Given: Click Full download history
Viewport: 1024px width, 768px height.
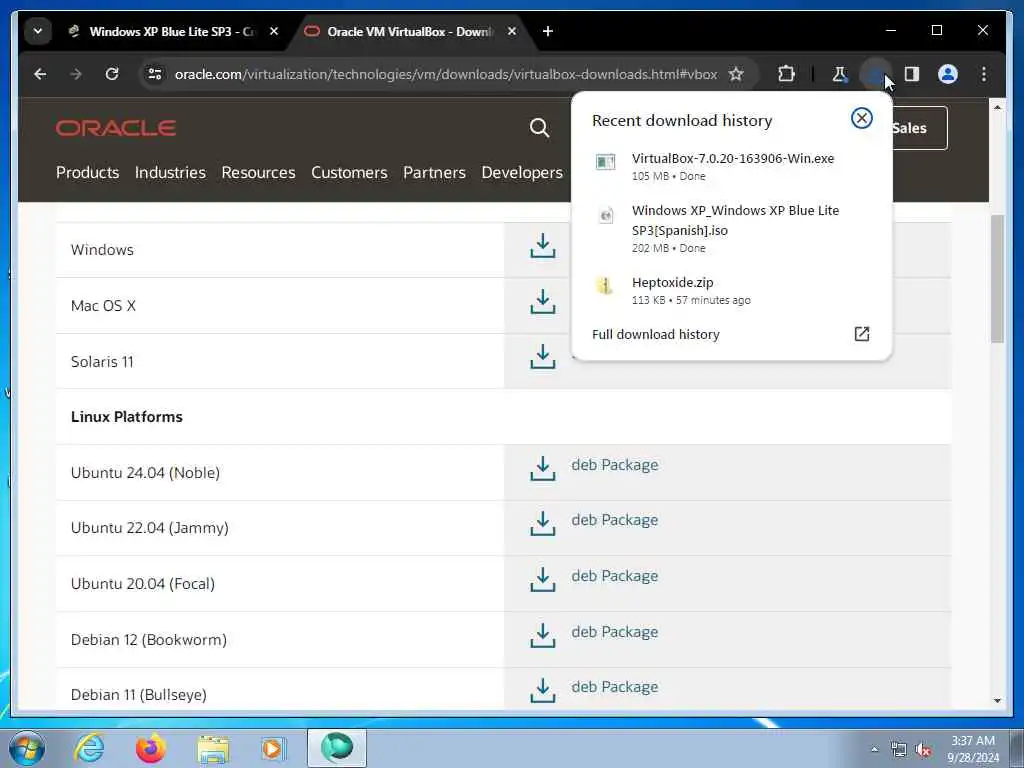Looking at the screenshot, I should tap(656, 334).
